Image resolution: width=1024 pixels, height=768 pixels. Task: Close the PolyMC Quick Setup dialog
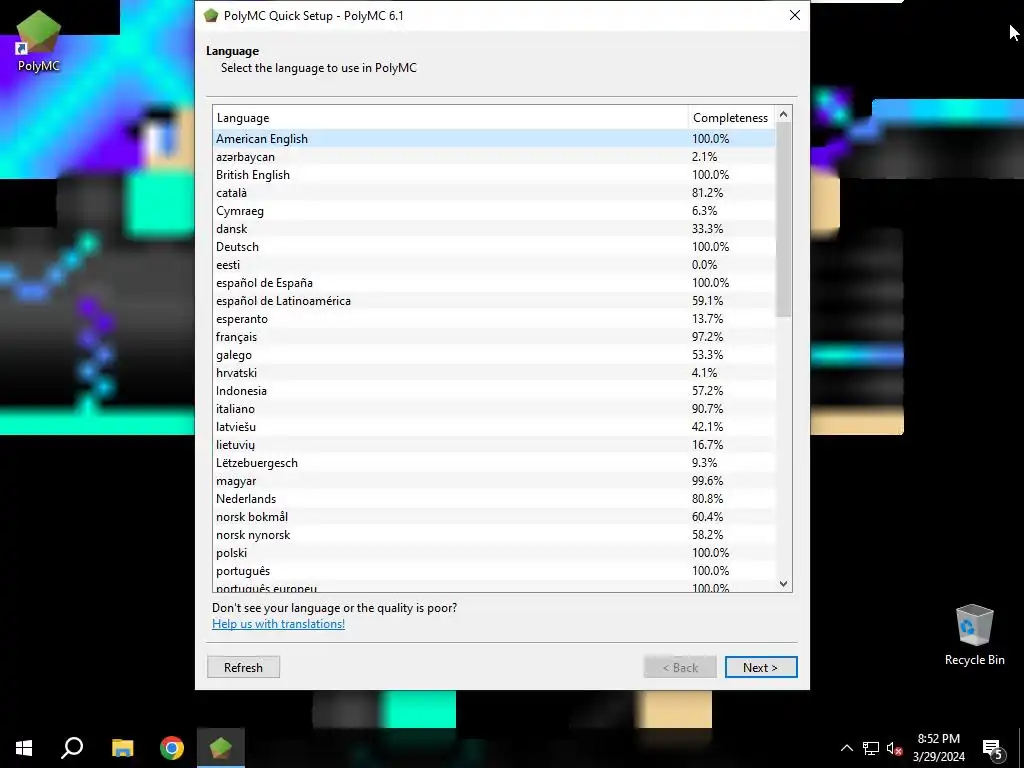click(794, 15)
